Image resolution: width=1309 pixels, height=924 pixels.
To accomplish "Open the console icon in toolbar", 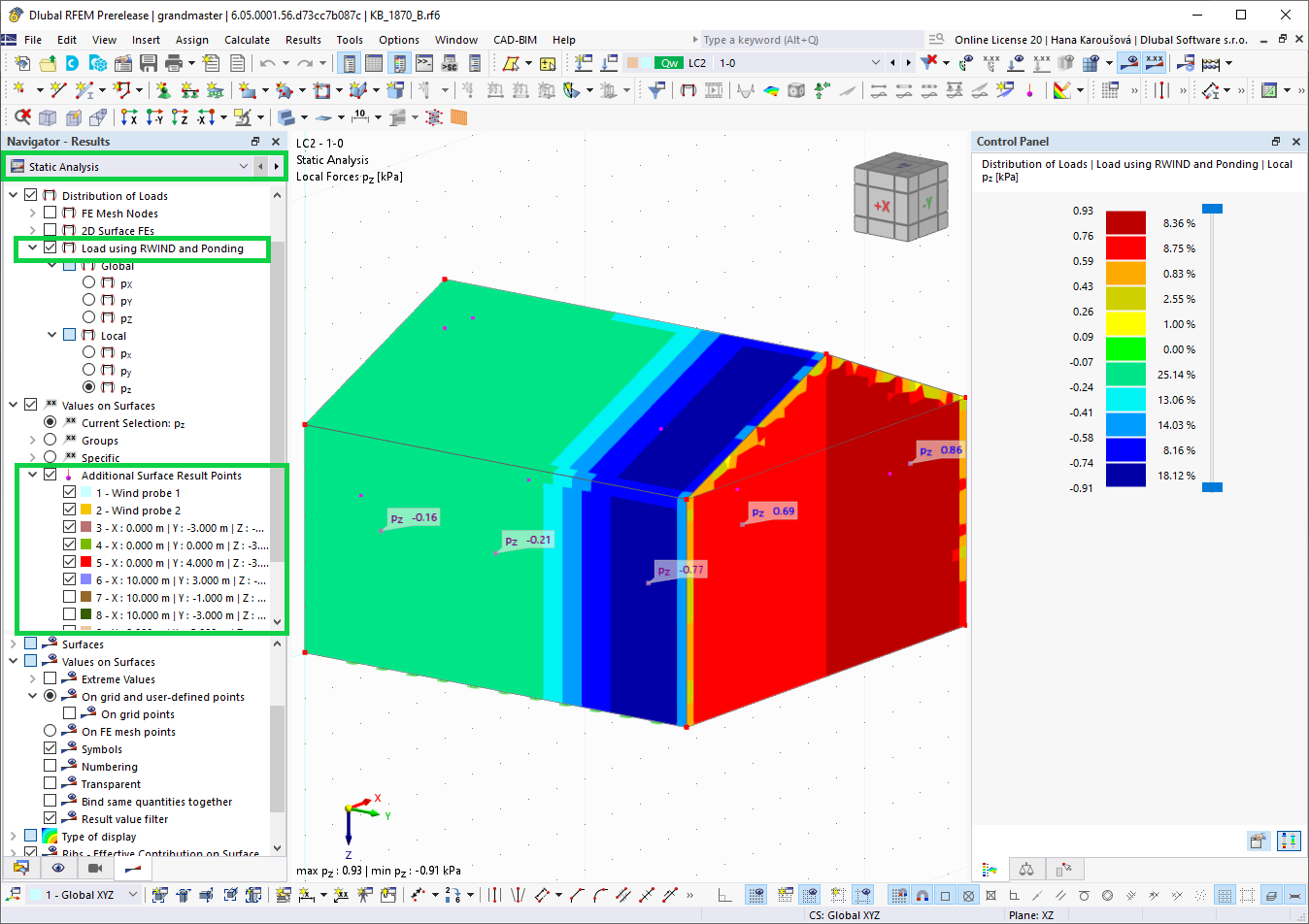I will [424, 63].
